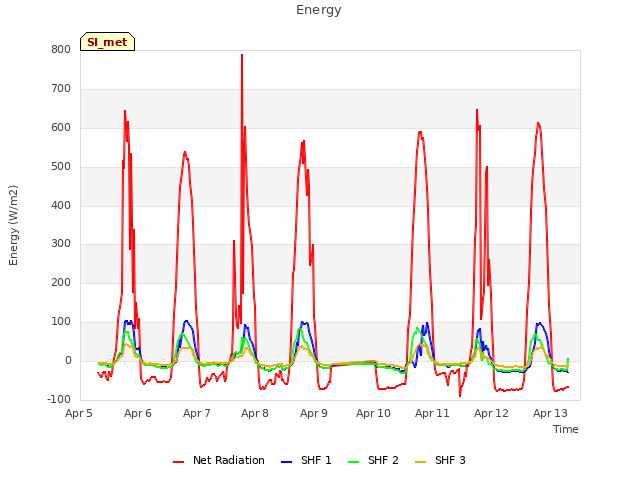The image size is (640, 480).
Task: Click the 400 y-axis tick label
Action: click(x=61, y=205)
